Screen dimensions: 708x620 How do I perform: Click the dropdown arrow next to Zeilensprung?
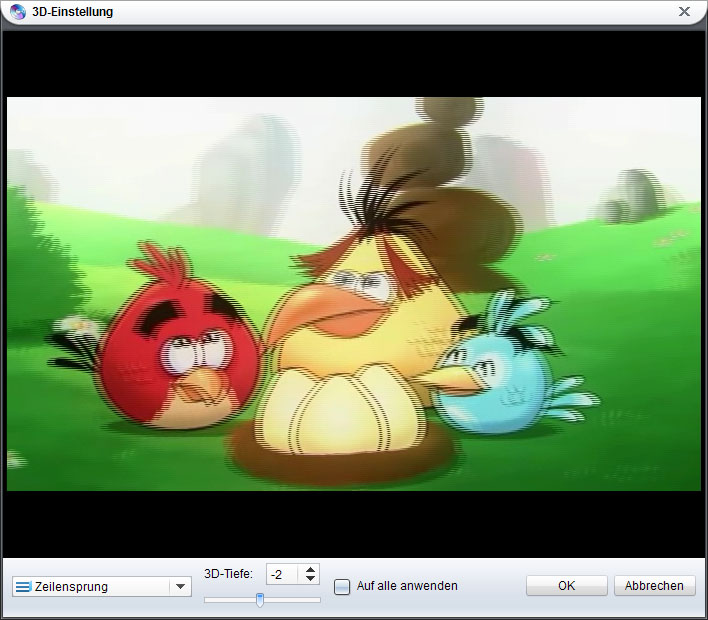[181, 587]
